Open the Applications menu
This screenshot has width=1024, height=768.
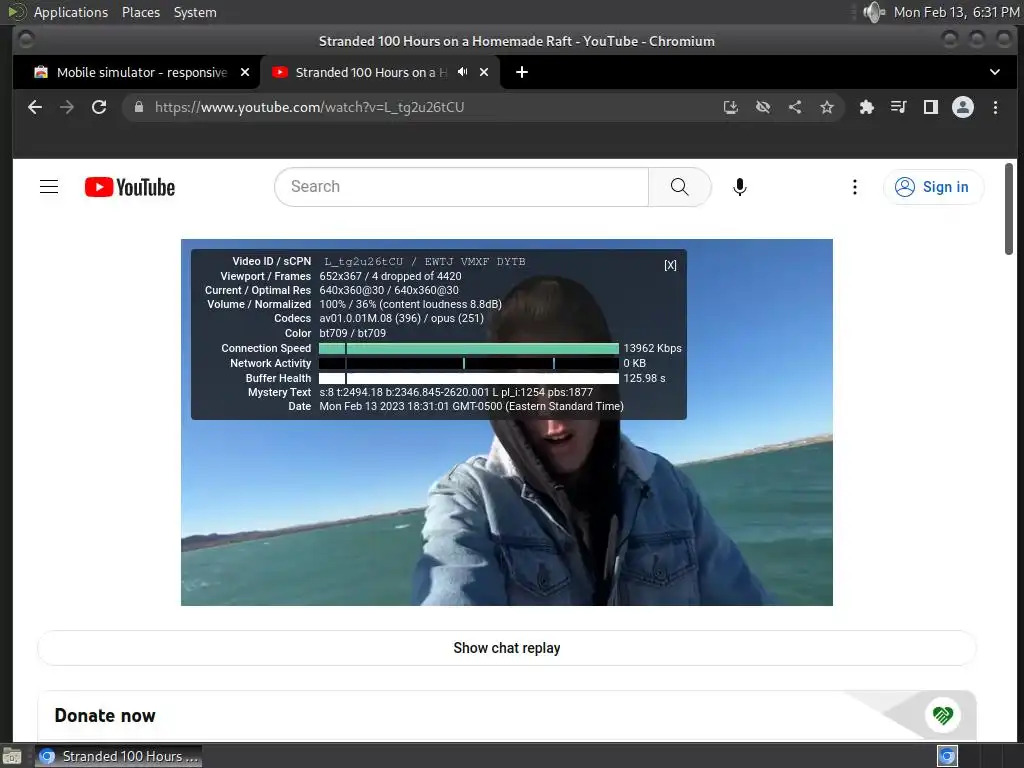[x=71, y=12]
